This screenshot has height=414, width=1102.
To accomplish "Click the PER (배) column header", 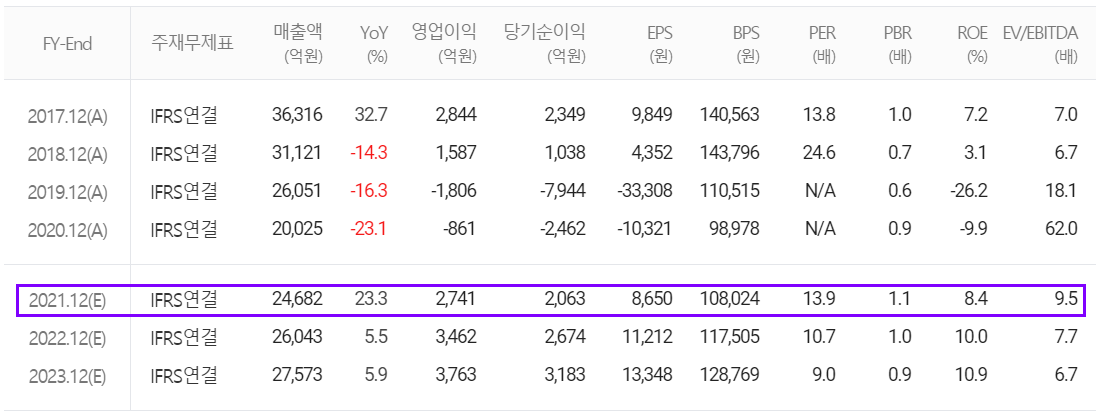I will [x=820, y=44].
